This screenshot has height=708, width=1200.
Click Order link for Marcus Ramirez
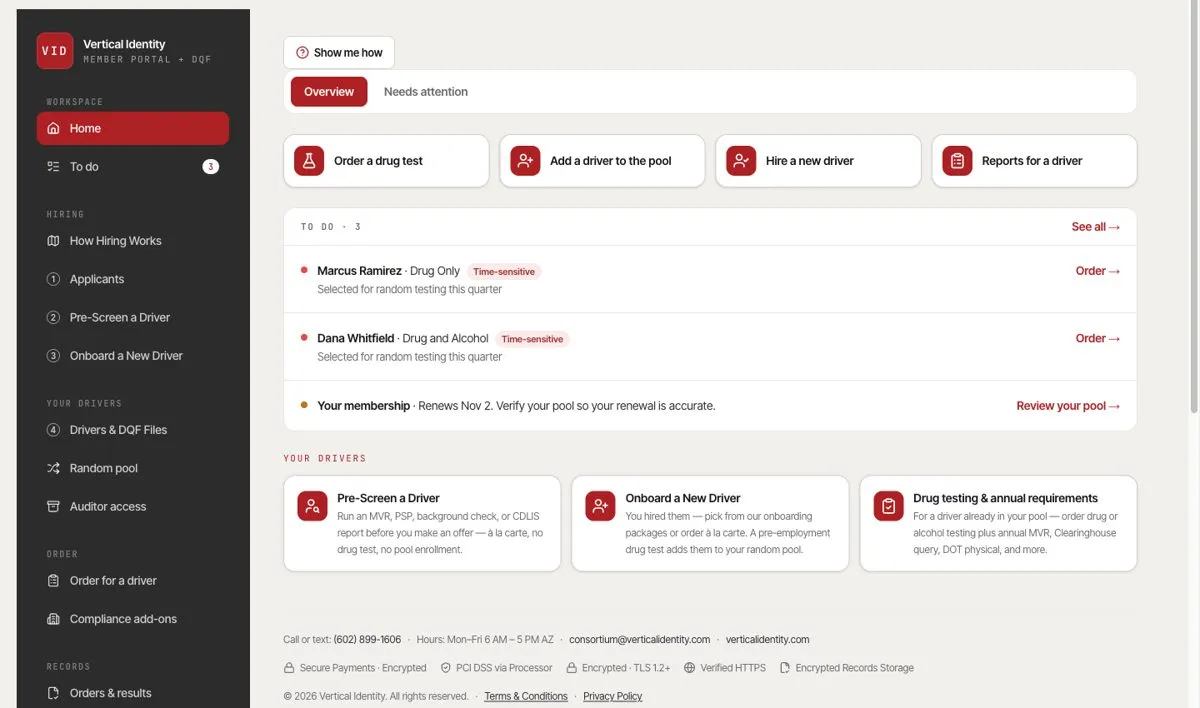(x=1098, y=271)
